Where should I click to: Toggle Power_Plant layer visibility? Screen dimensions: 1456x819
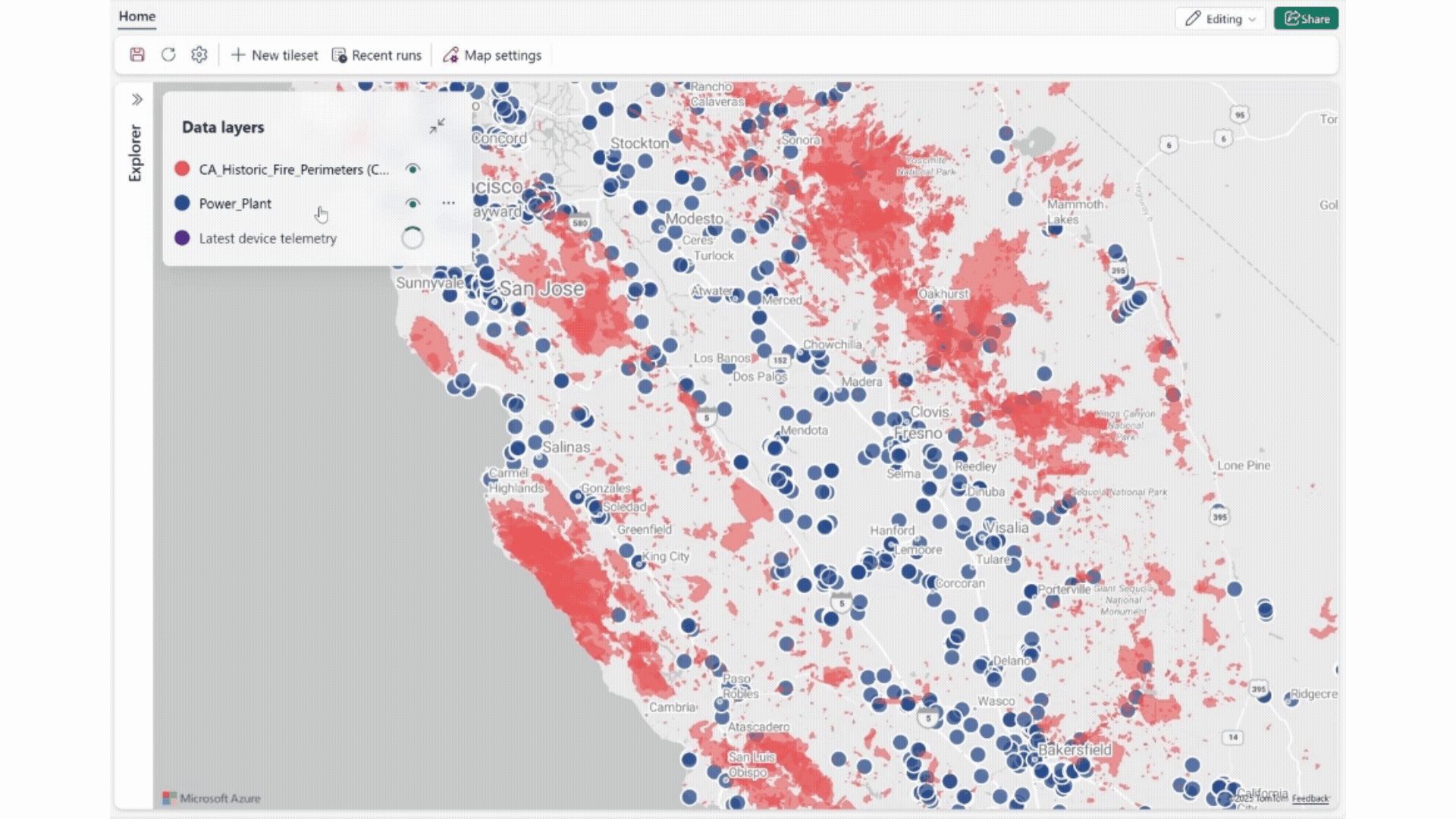tap(413, 203)
